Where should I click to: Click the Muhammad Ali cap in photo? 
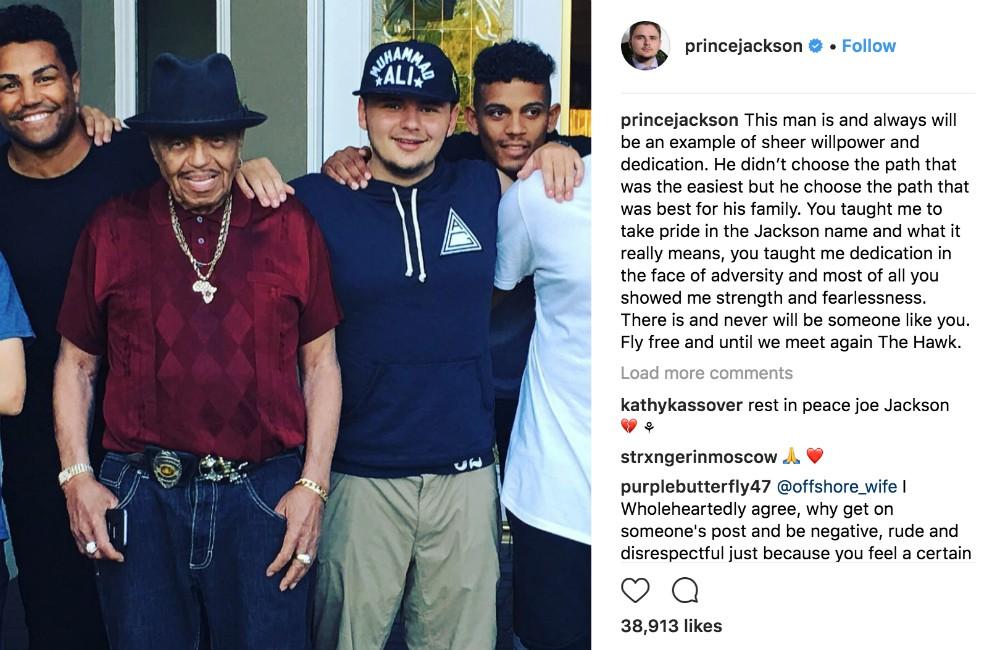pos(407,71)
